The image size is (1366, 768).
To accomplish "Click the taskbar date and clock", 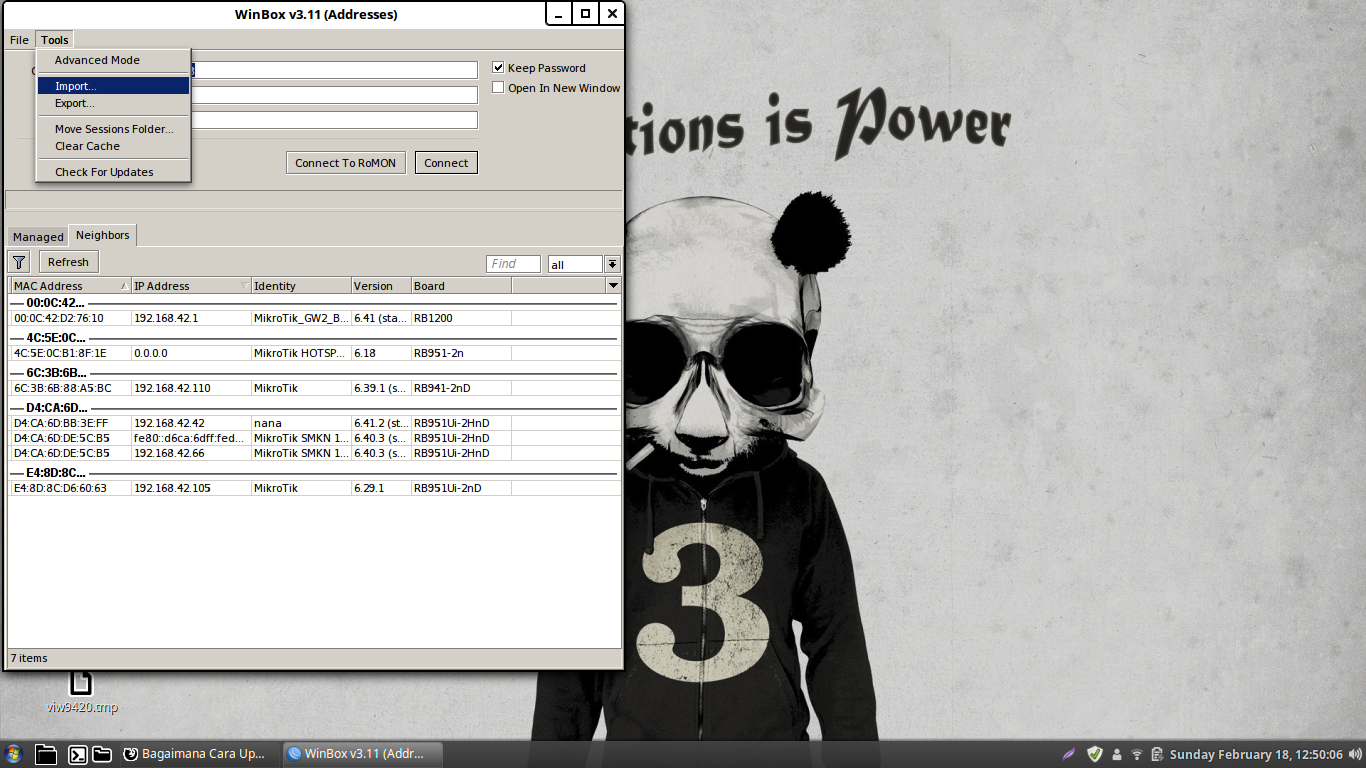I will coord(1256,754).
